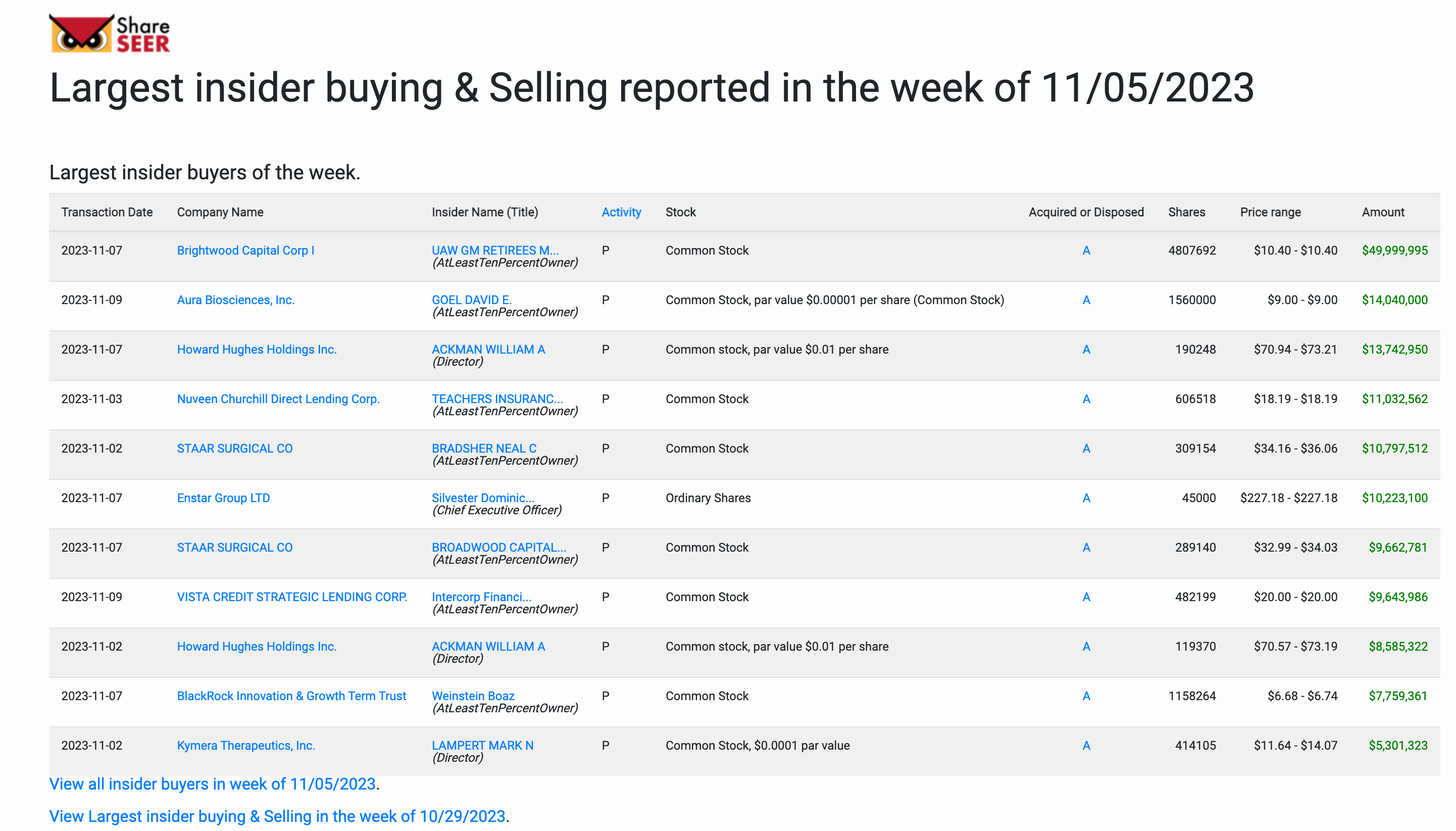Viewport: 1456px width, 831px height.
Task: View insider BROADWOOD CAPITAL... profile
Action: [498, 547]
